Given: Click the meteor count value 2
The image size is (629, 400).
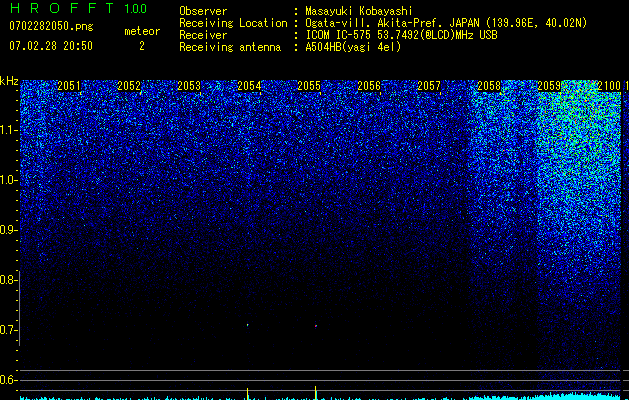Looking at the screenshot, I should [142, 46].
